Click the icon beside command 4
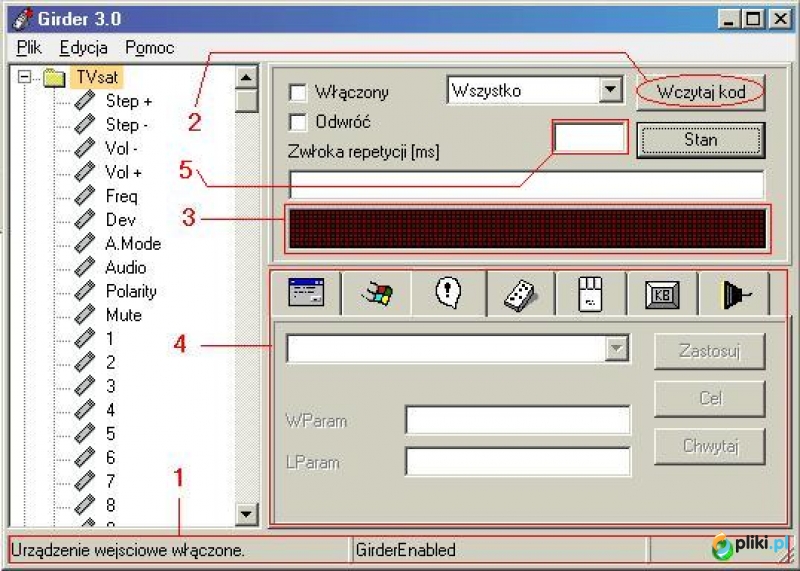Screen dimensions: 800x571 85,410
